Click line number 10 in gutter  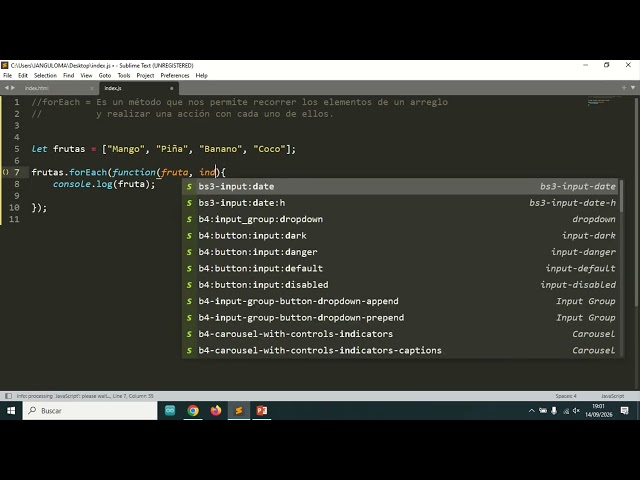14,207
